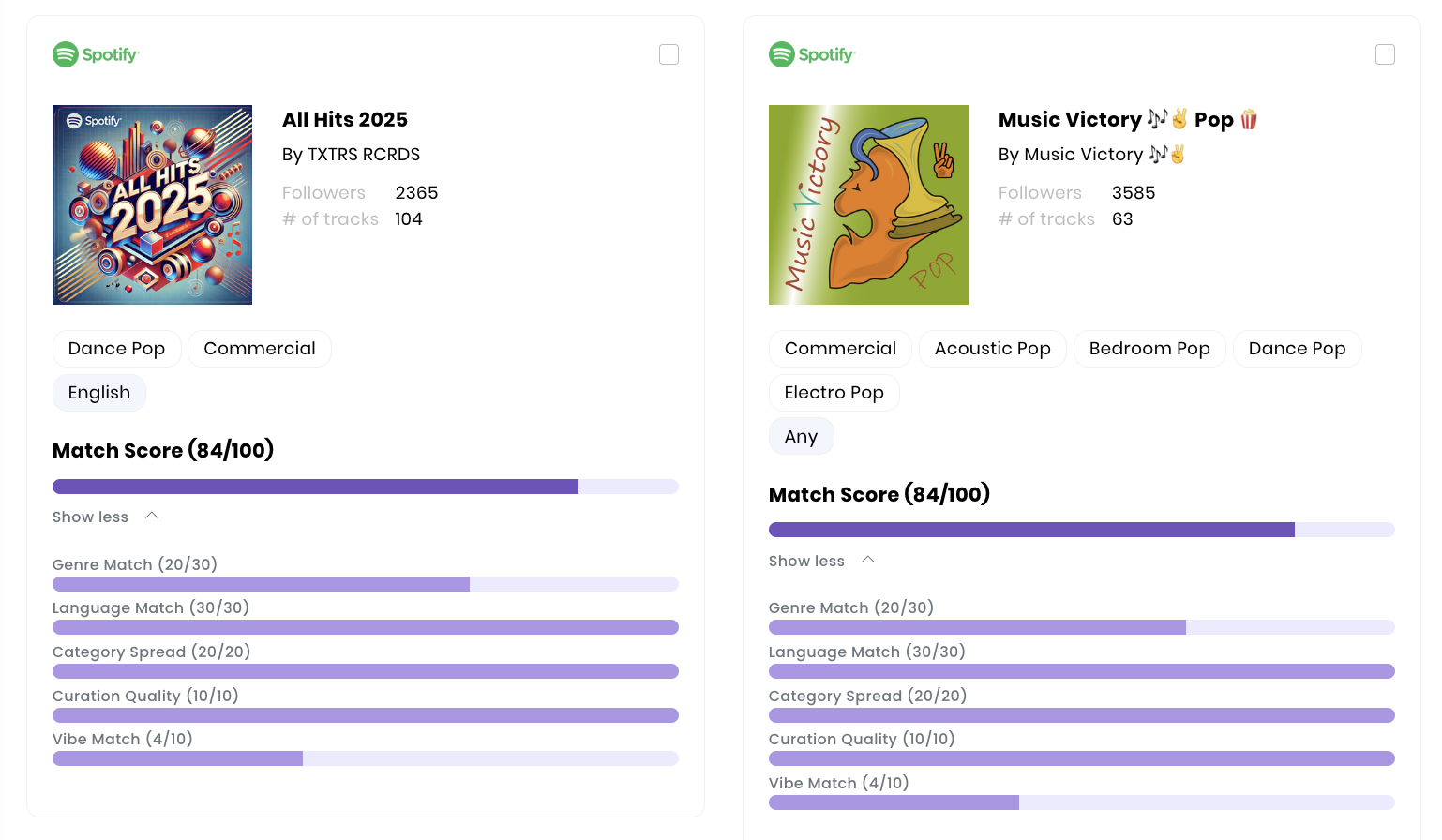This screenshot has height=840, width=1442.
Task: Click Category Spread bar on All Hits 2025 card
Action: (366, 671)
